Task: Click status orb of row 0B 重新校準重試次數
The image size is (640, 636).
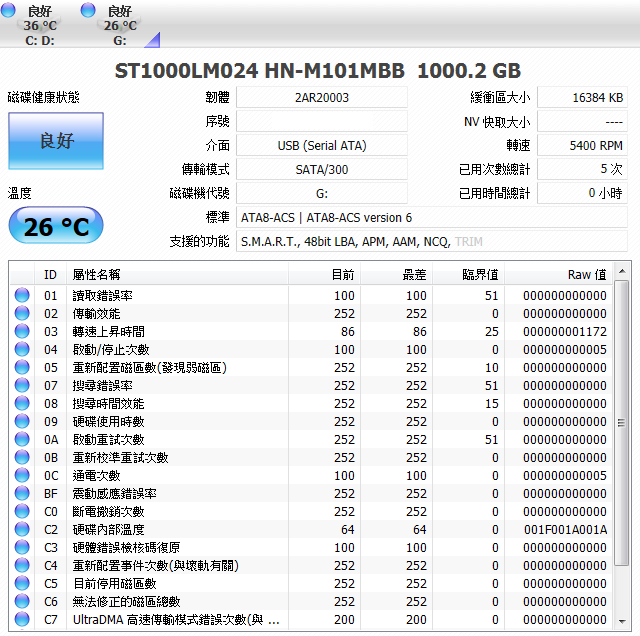Action: (x=22, y=457)
